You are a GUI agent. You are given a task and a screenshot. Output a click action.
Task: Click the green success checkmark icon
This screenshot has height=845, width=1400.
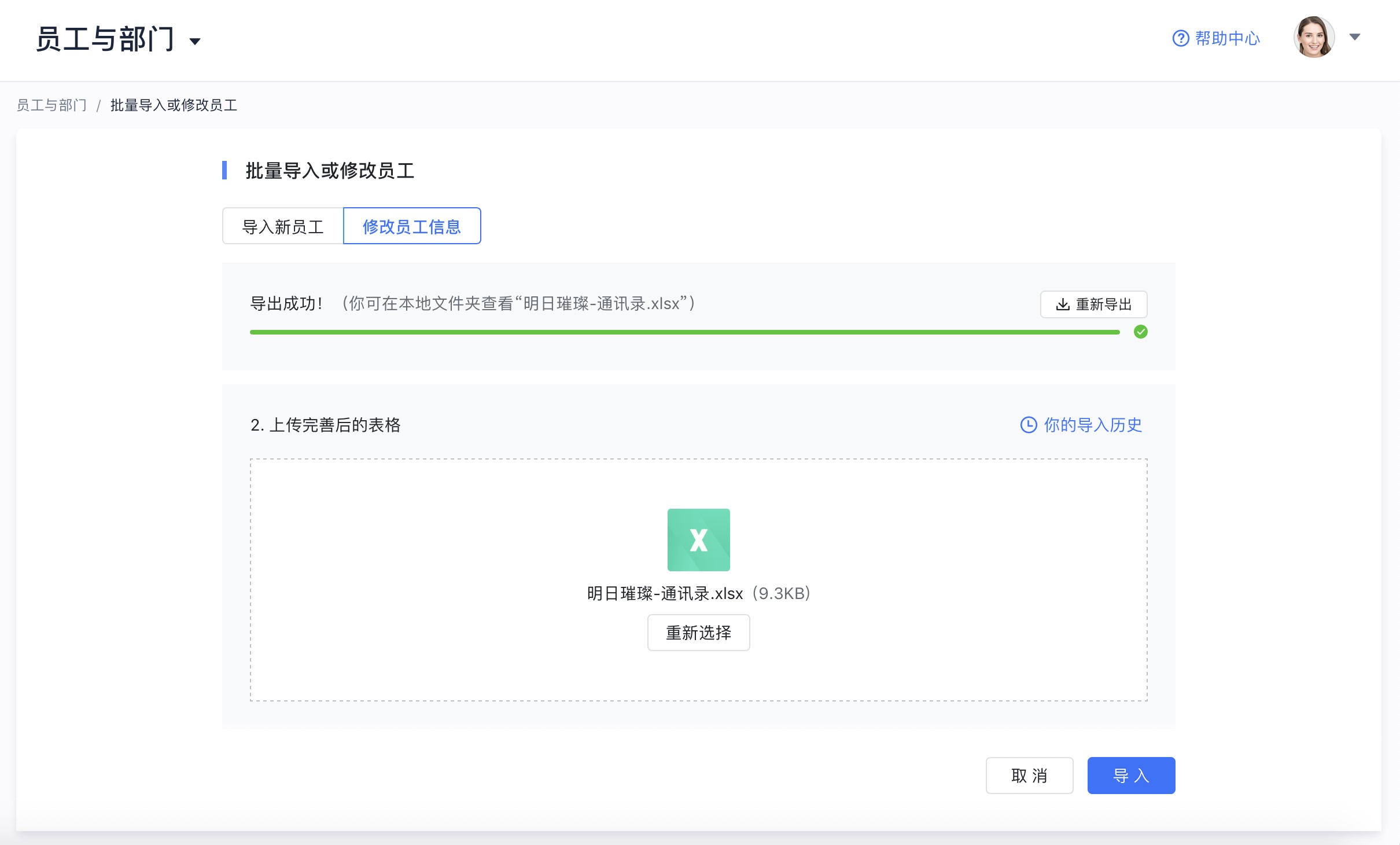tap(1140, 332)
